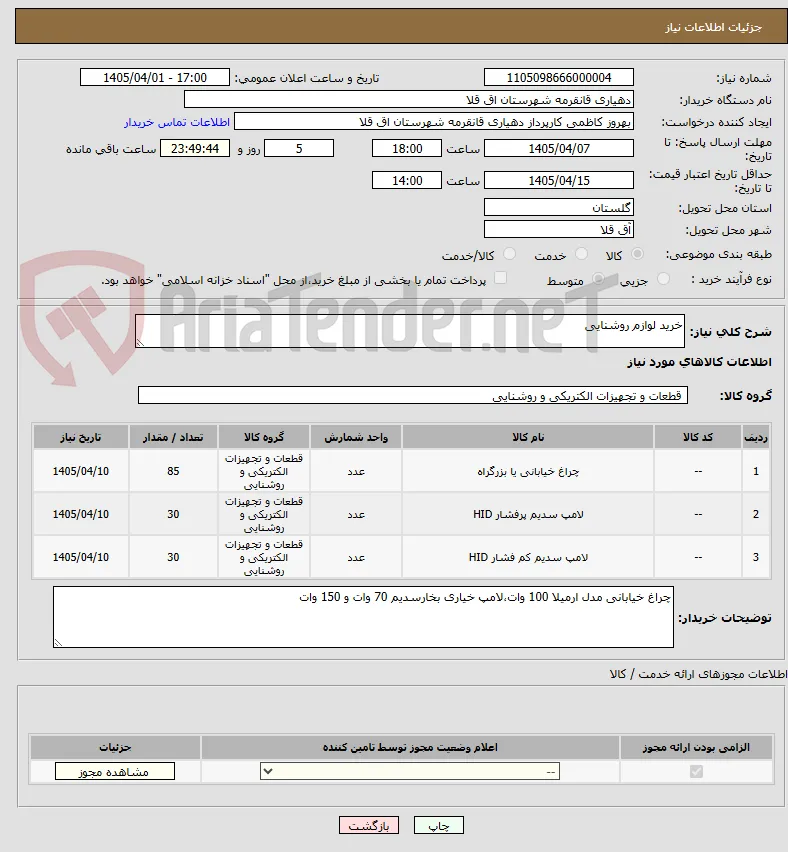
Task: Click the row number 1 cell
Action: click(x=756, y=472)
